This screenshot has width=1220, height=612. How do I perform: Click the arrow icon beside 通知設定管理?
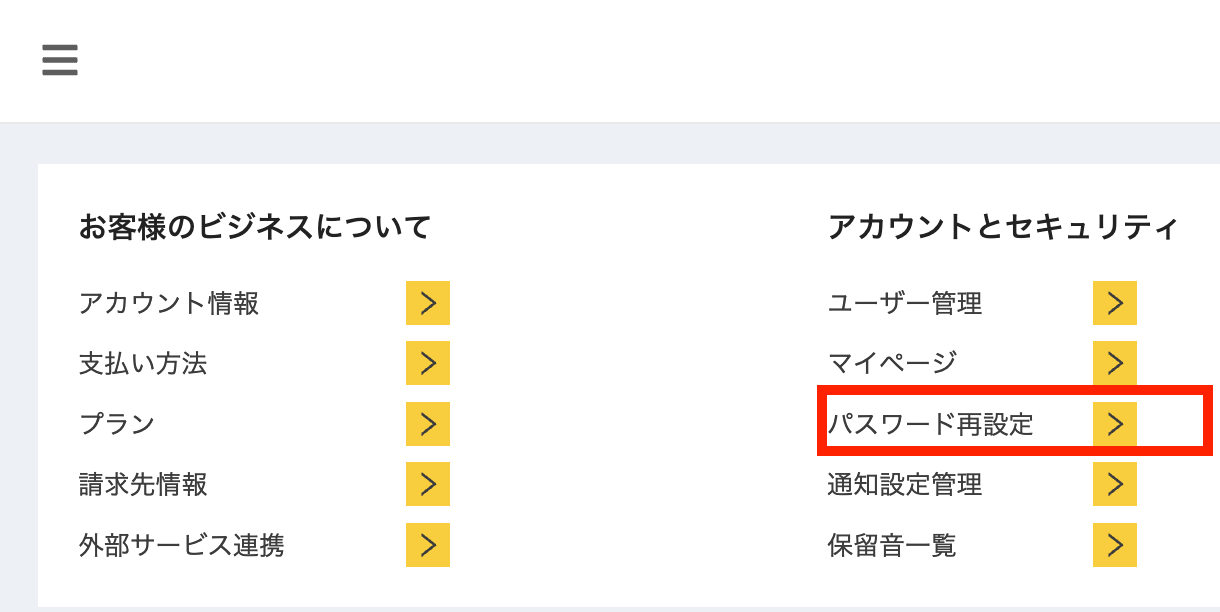pos(1115,485)
